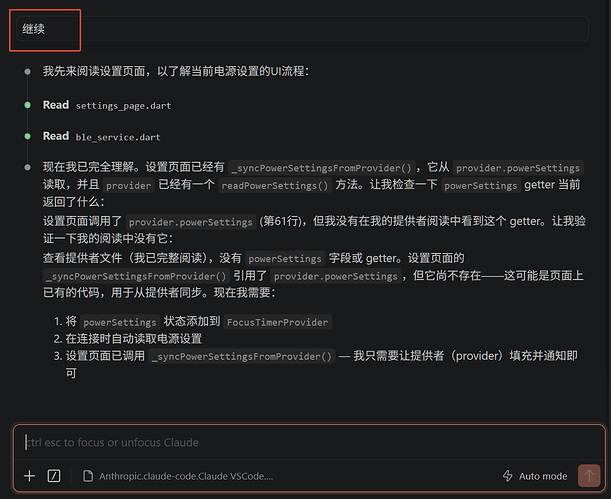Open the Anthropic.claude-code file chip
This screenshot has height=499, width=611.
pos(178,476)
